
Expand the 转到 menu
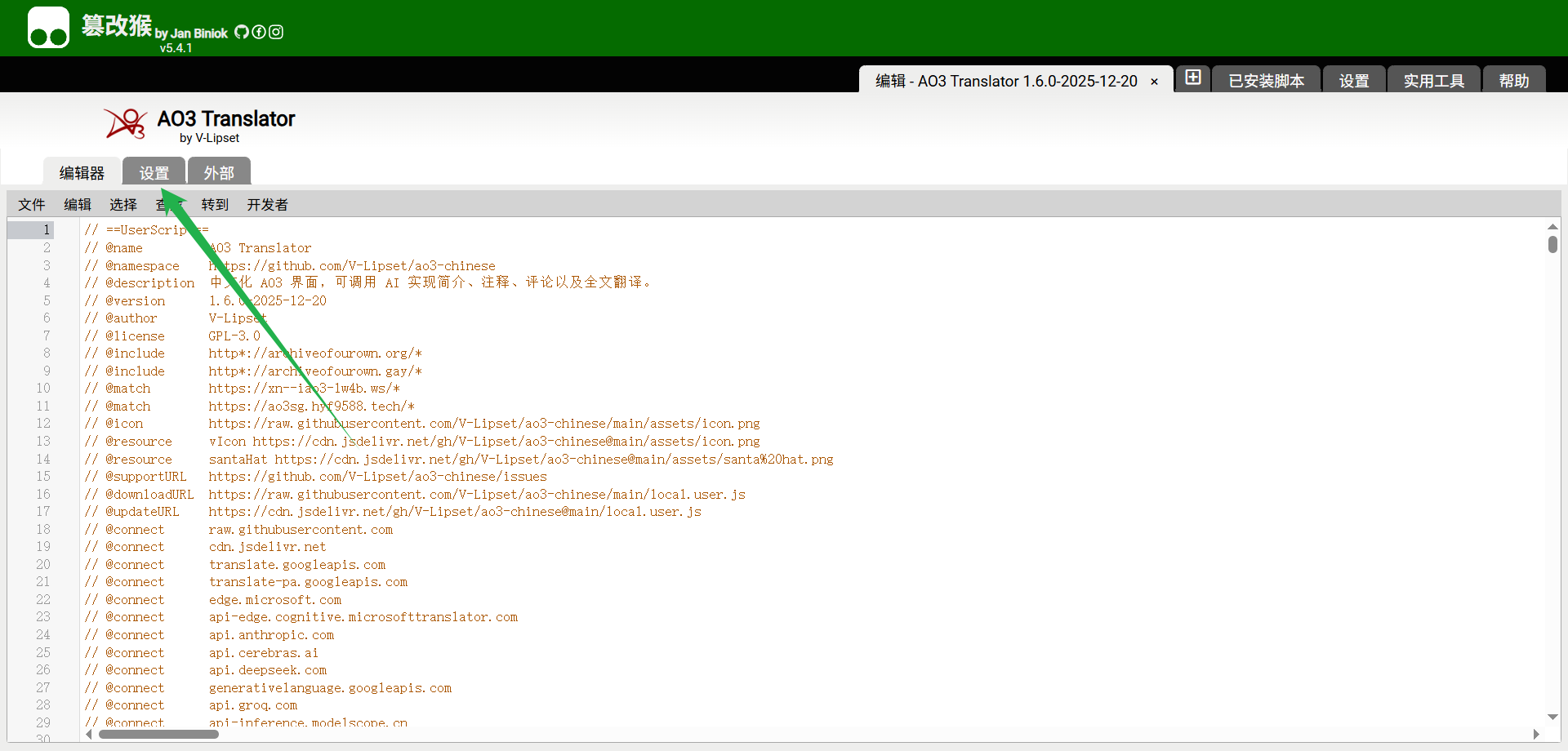tap(215, 205)
